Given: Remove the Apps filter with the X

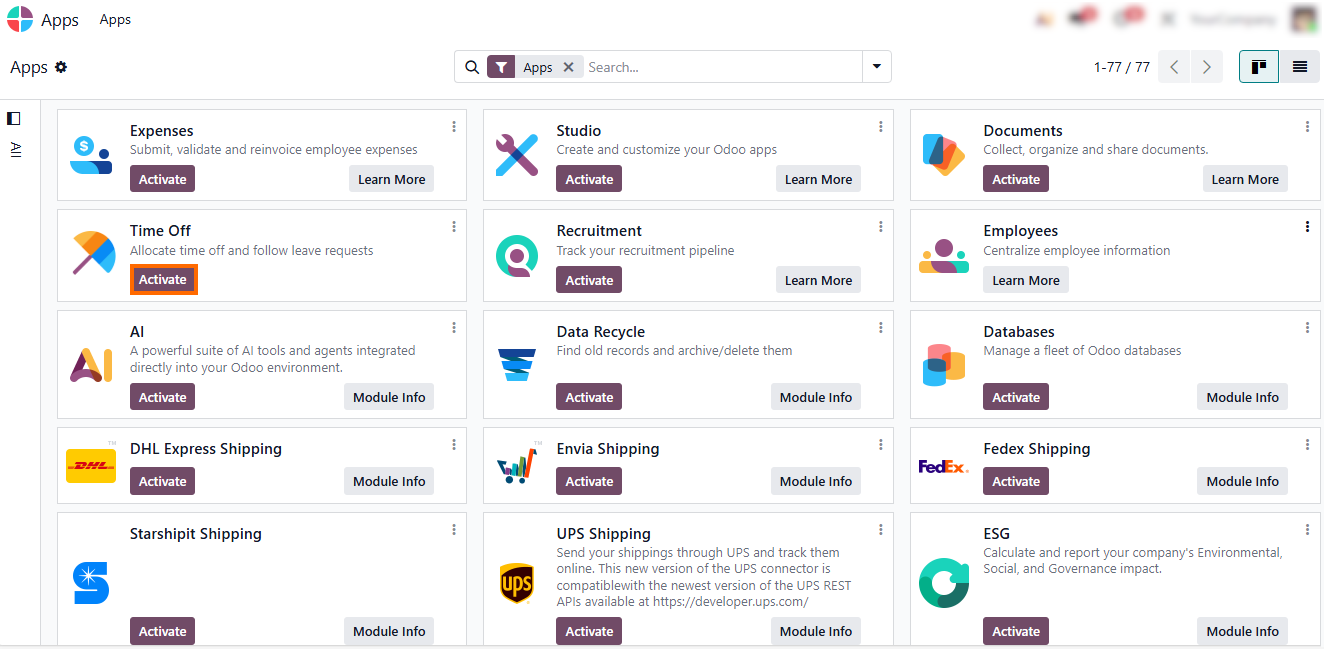Looking at the screenshot, I should [568, 67].
